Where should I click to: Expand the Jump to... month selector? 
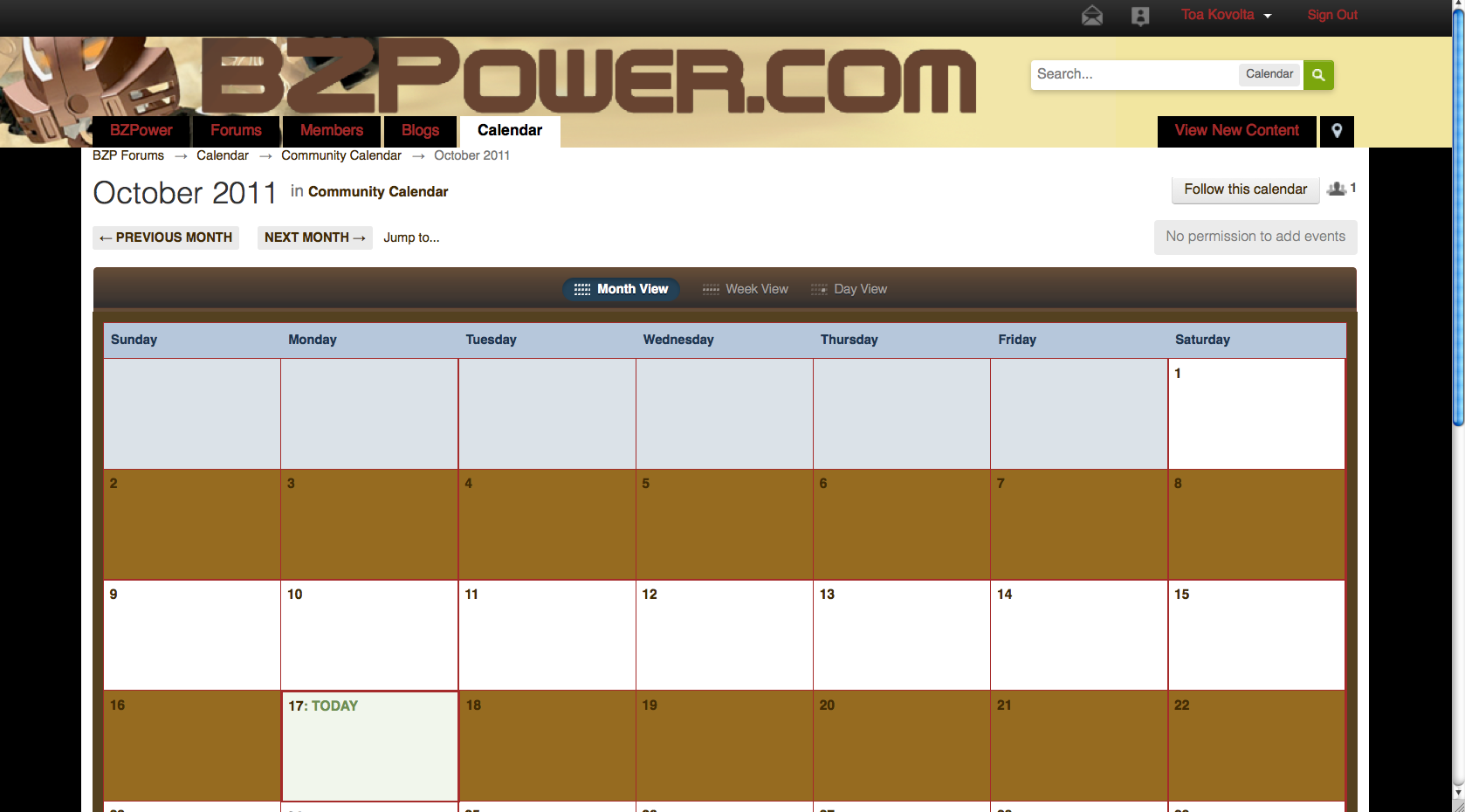411,237
